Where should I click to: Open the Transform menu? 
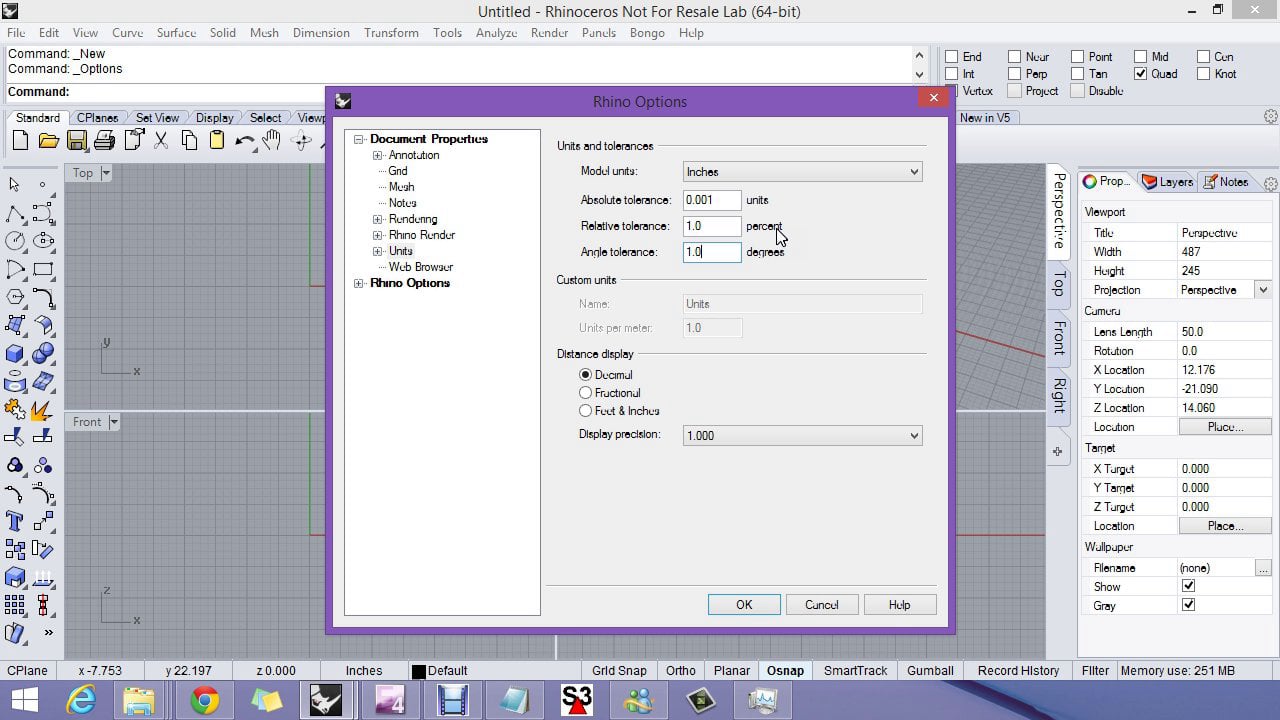[x=391, y=33]
